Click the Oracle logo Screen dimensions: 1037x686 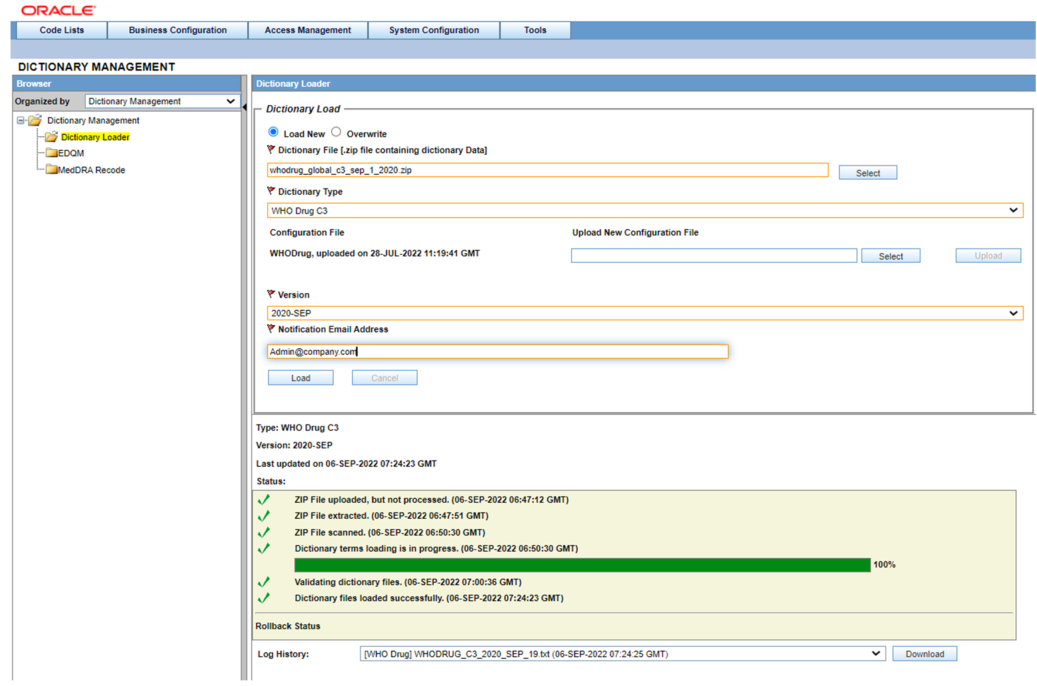tap(57, 10)
